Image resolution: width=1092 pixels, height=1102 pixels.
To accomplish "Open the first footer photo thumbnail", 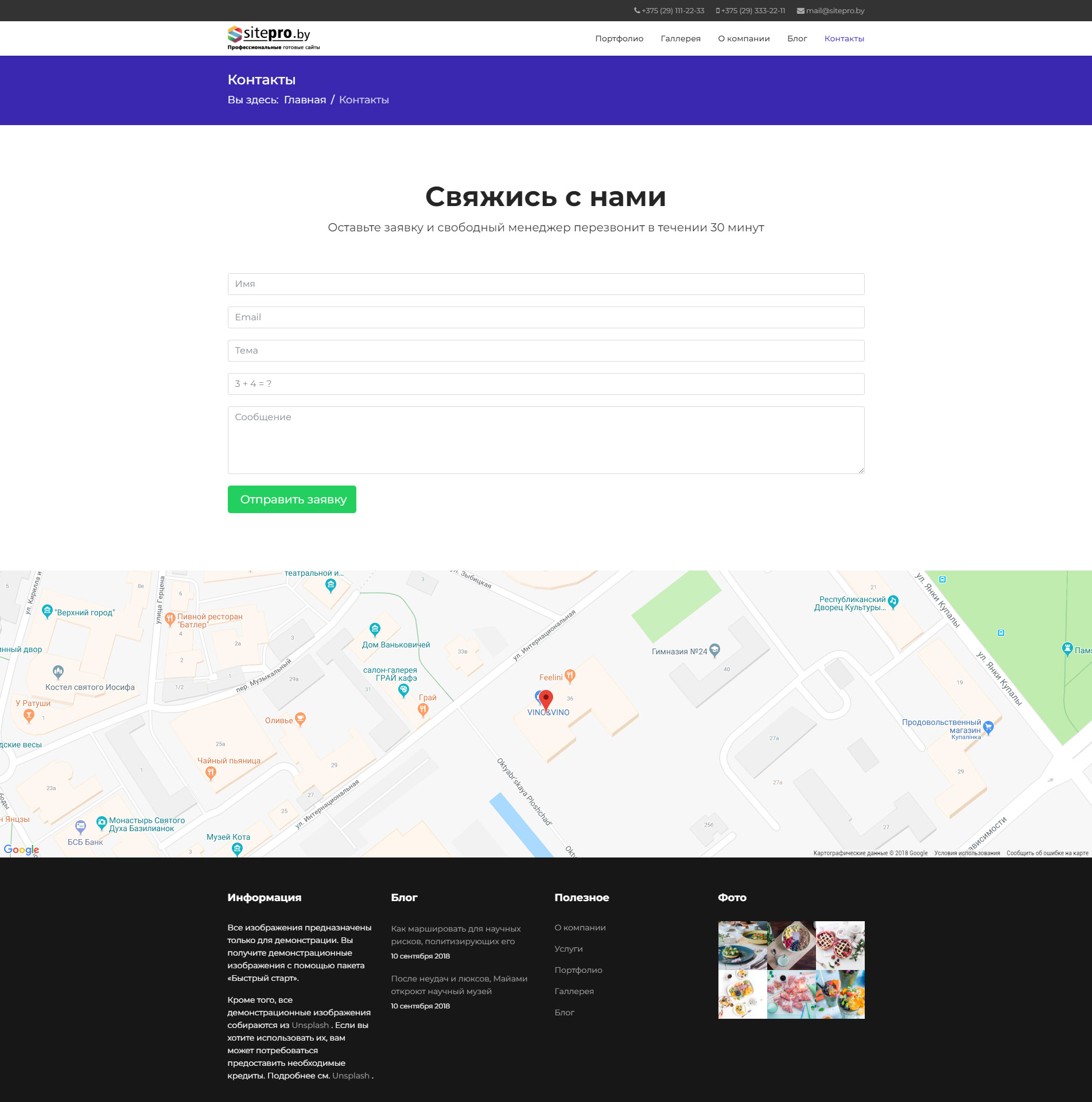I will [x=742, y=945].
